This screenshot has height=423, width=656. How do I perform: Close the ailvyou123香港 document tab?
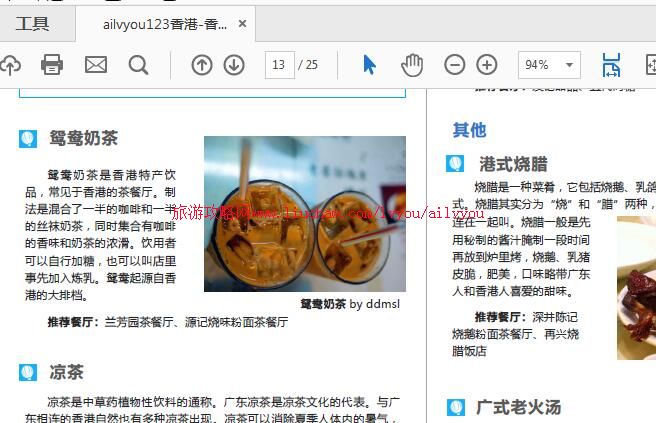[243, 24]
